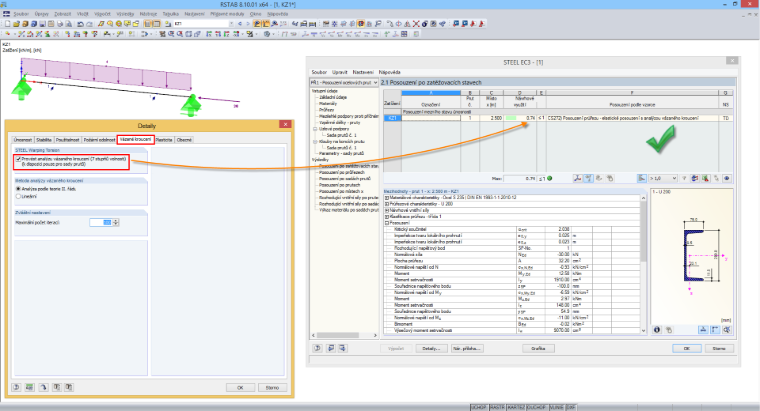Click the Grafika button
Screen dimensions: 760x411
[x=538, y=348]
